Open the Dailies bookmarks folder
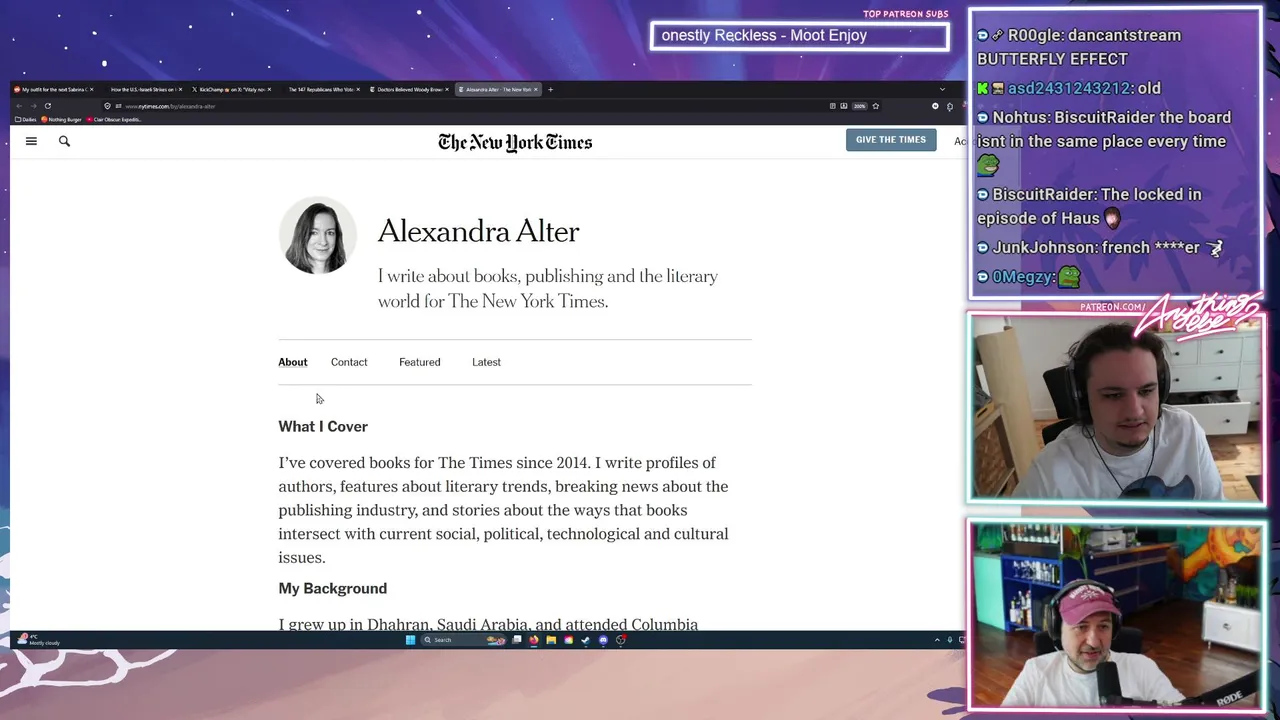Viewport: 1280px width, 720px height. pyautogui.click(x=26, y=119)
